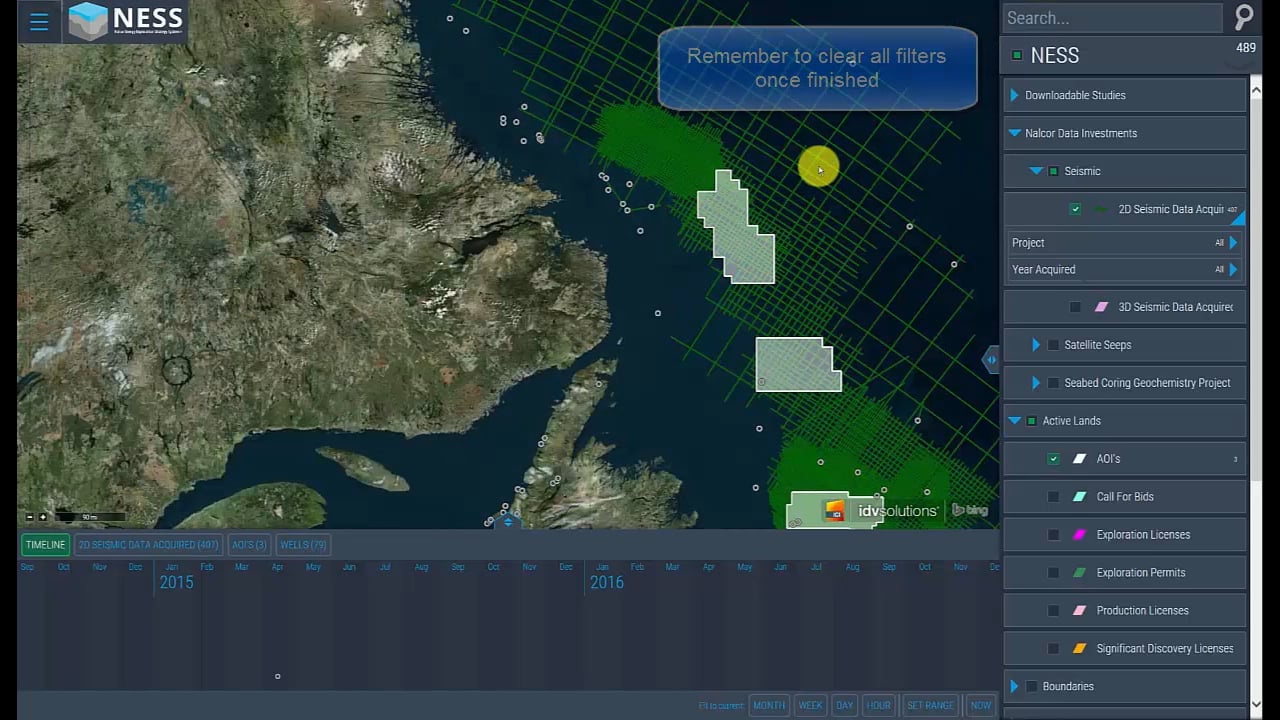Uncheck the AOI's layer checkbox
1280x720 pixels.
pyautogui.click(x=1053, y=459)
